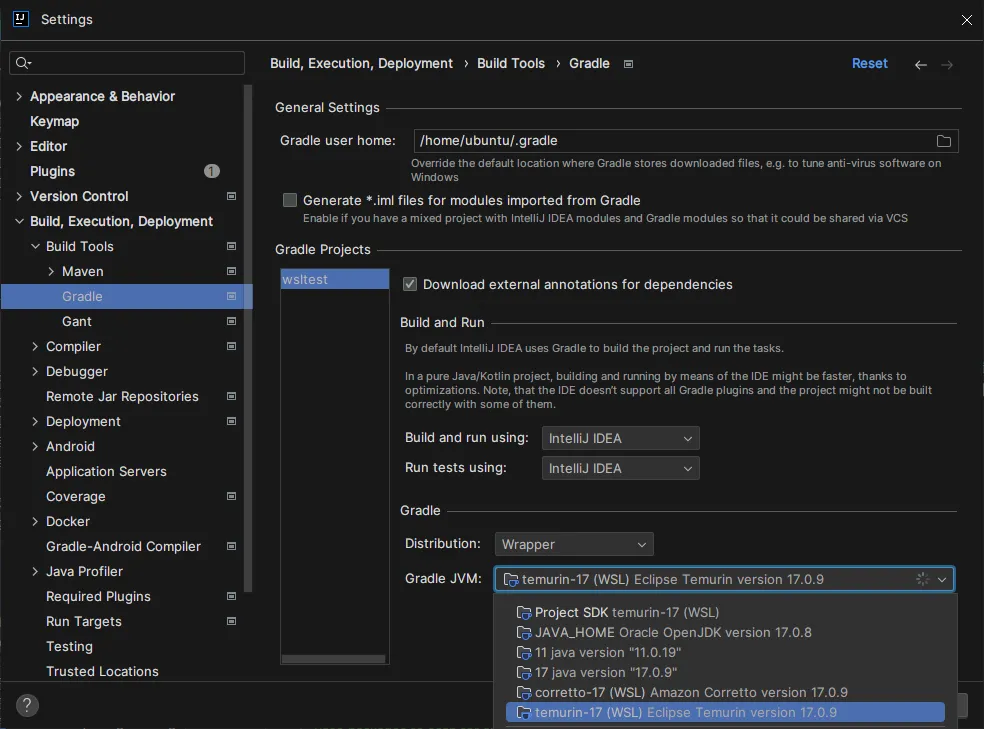Expand the Compiler node
The height and width of the screenshot is (729, 984).
pyautogui.click(x=35, y=346)
